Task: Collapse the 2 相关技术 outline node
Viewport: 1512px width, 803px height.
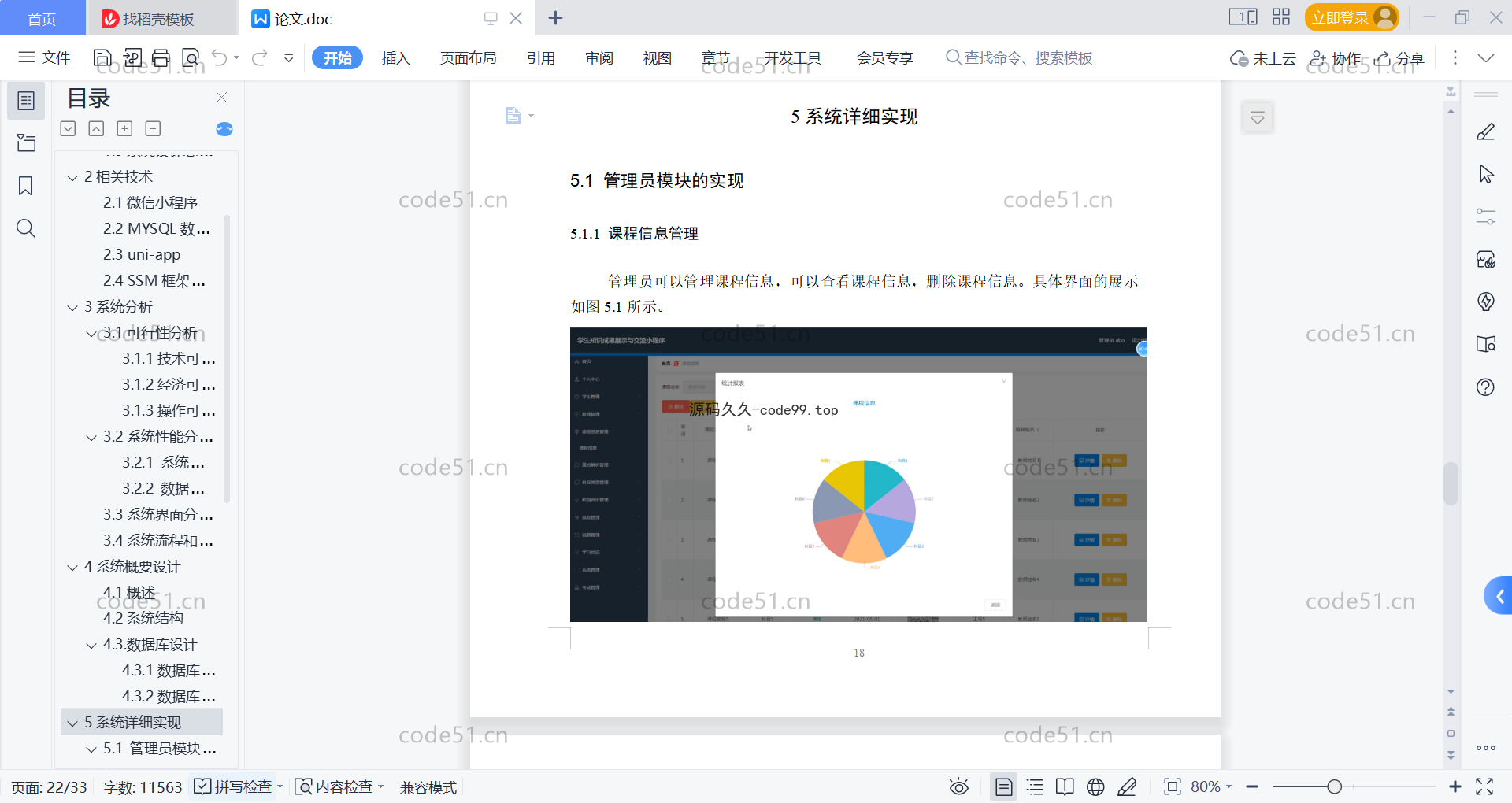Action: 72,178
